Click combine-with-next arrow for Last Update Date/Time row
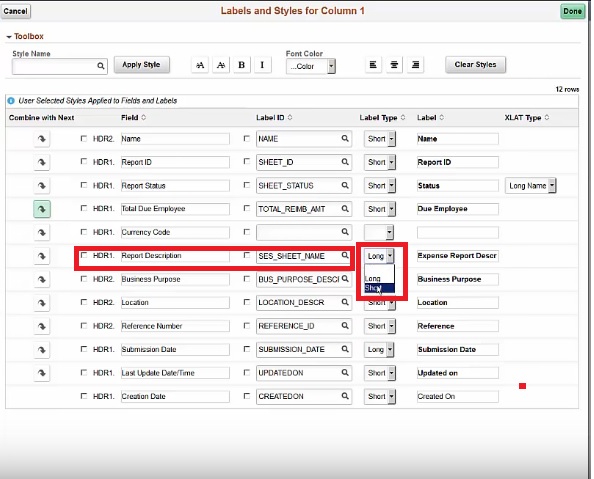 coord(42,373)
